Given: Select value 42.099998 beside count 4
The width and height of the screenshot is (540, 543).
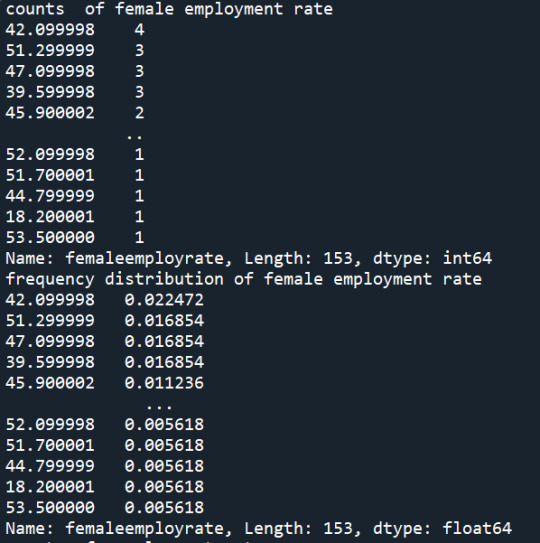Looking at the screenshot, I should click(x=50, y=30).
